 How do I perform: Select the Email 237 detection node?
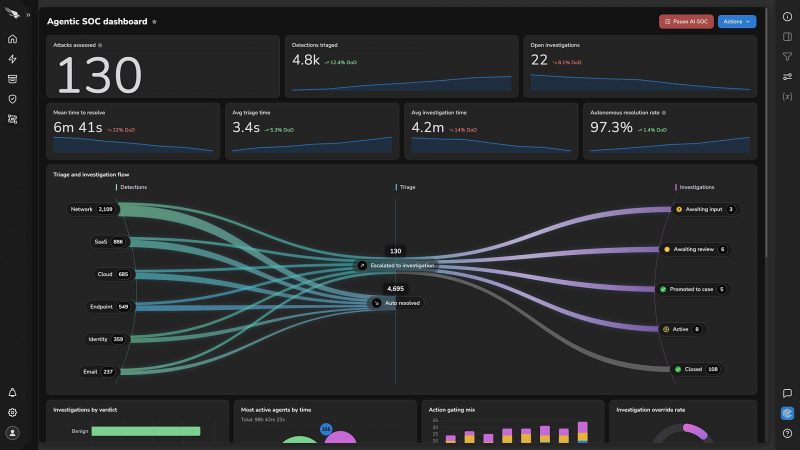98,371
